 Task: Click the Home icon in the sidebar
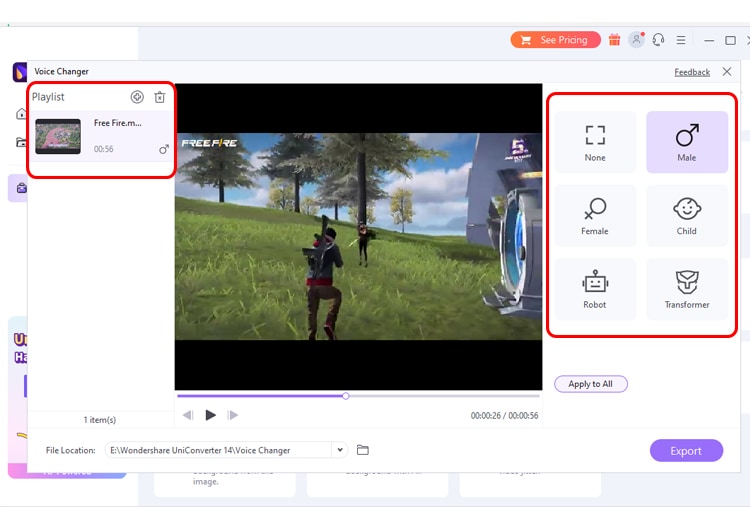(22, 114)
